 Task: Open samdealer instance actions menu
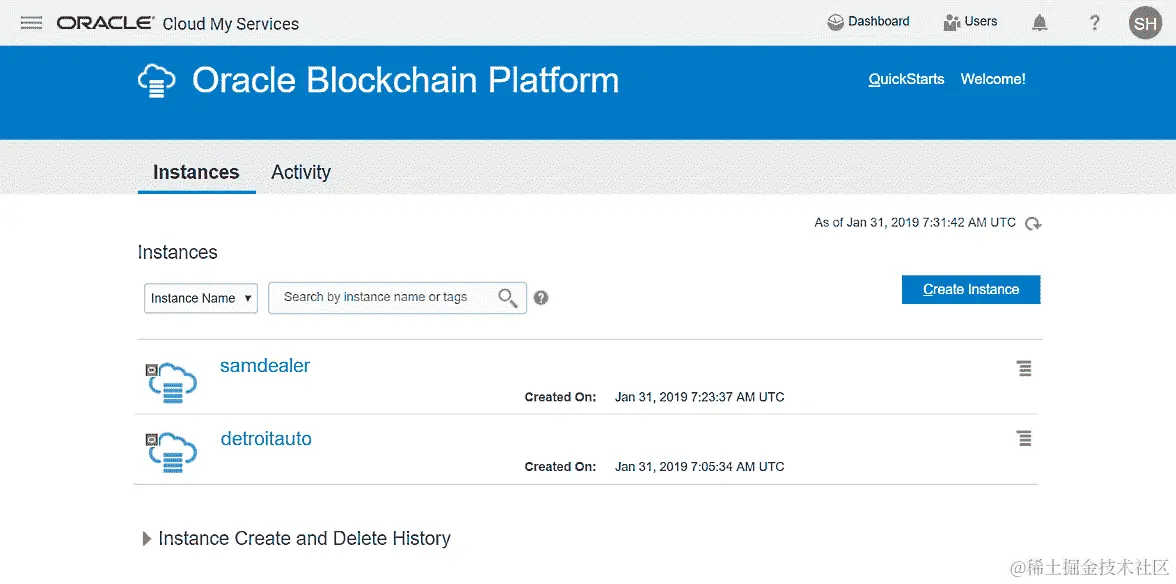[x=1024, y=369]
